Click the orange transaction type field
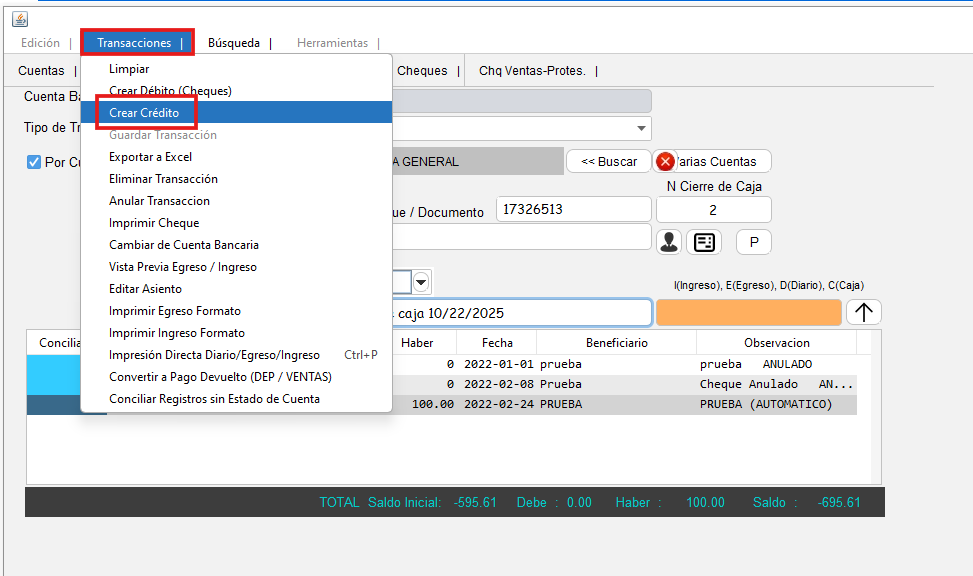 tap(748, 312)
